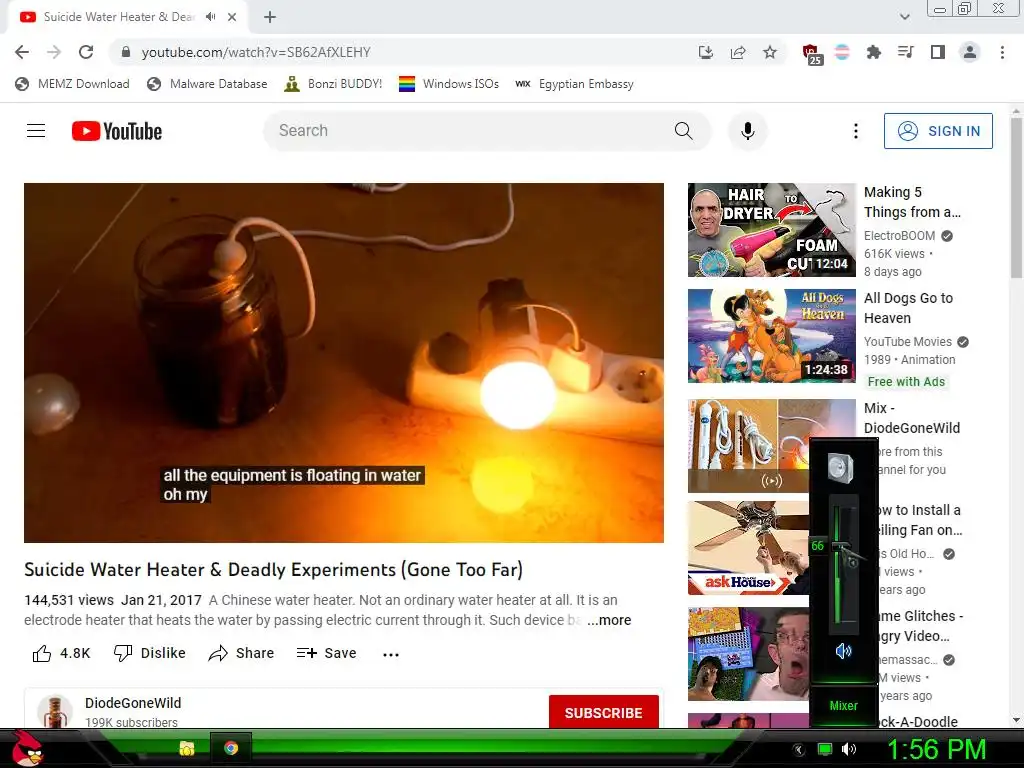Toggle the browser side panel icon
This screenshot has width=1024, height=768.
pos(937,52)
